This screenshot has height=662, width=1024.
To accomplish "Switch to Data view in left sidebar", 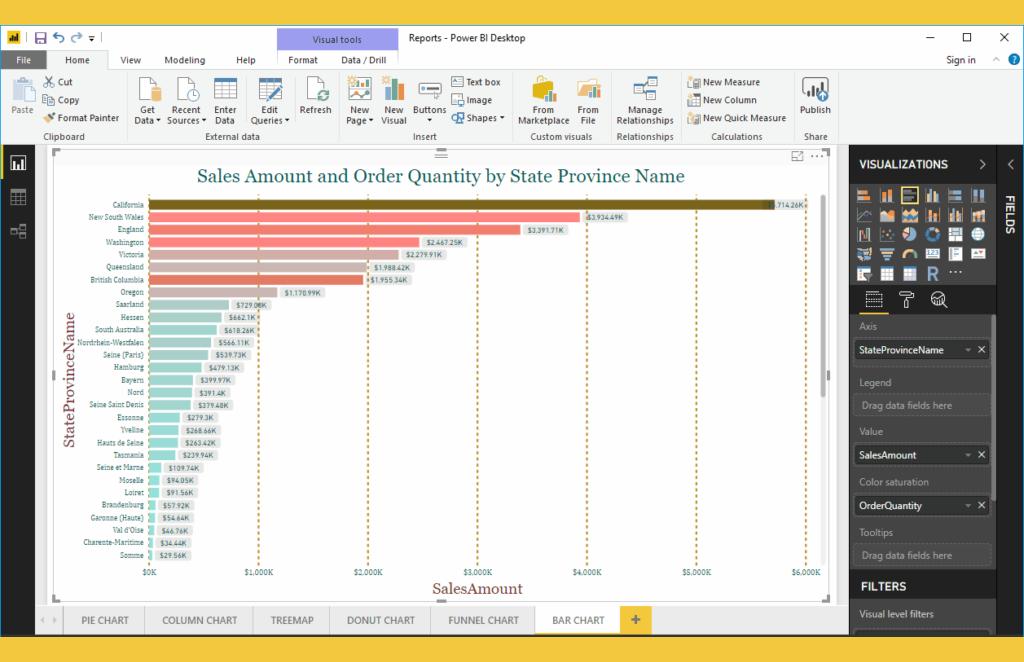I will (18, 197).
